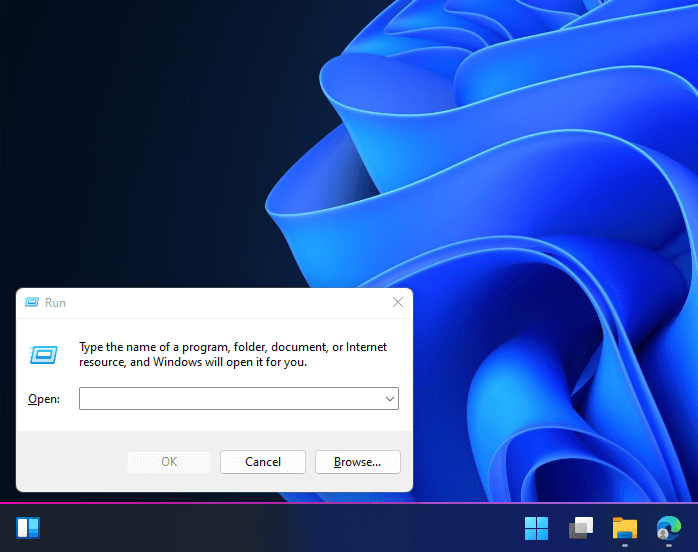Open the Widgets panel from taskbar

(x=28, y=528)
